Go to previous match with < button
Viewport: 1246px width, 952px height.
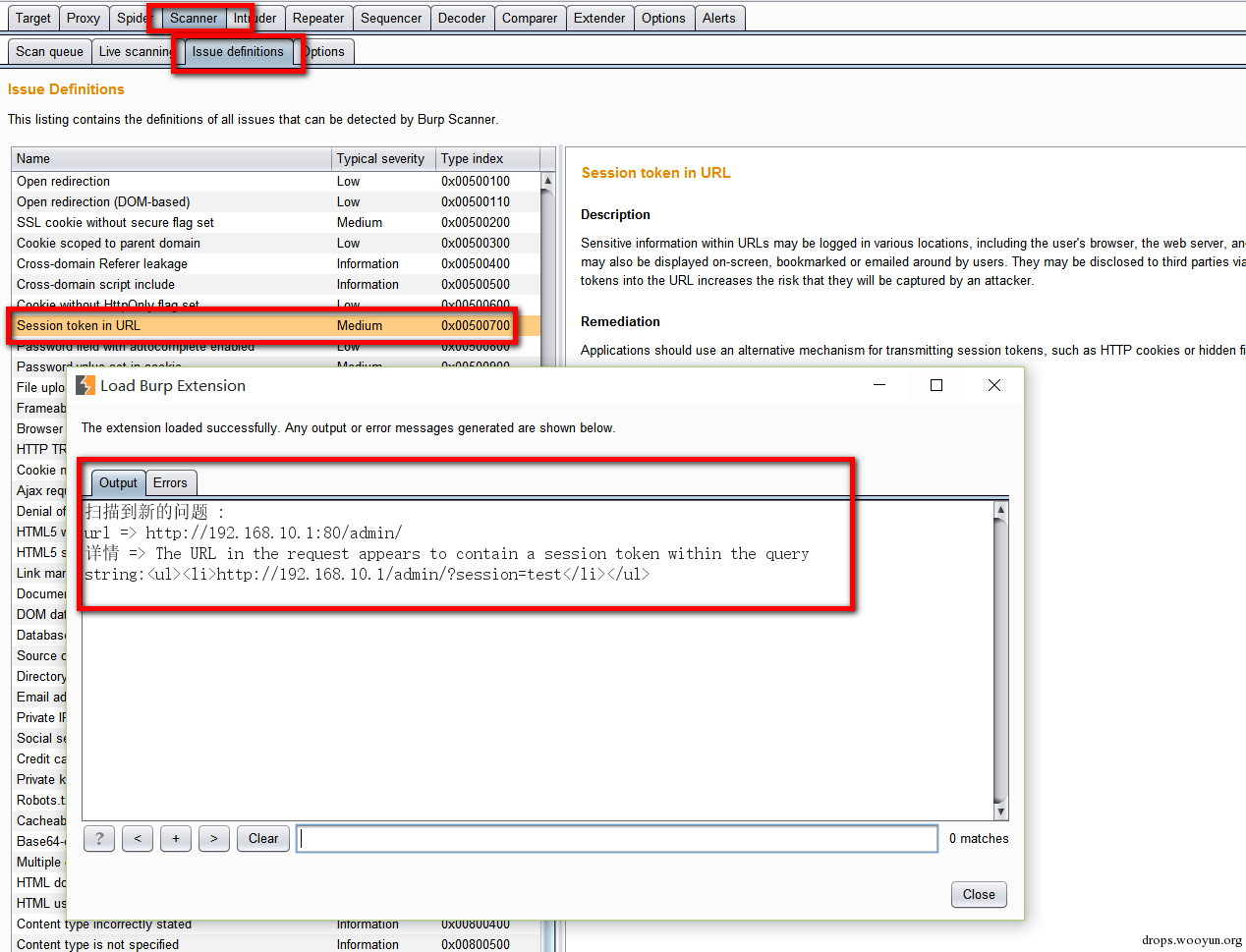[x=138, y=838]
